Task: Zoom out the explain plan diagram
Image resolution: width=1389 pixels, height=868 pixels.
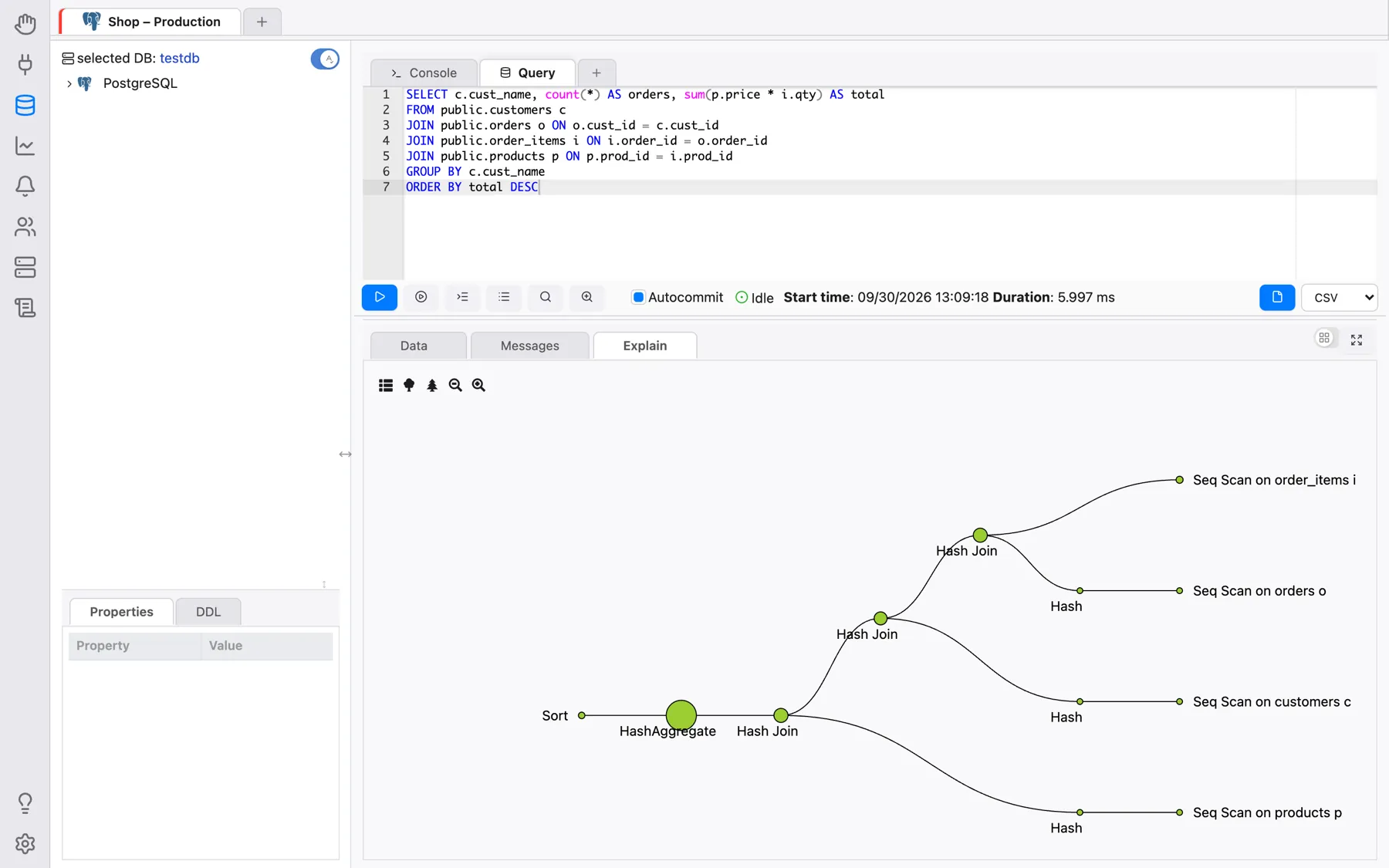Action: point(455,385)
